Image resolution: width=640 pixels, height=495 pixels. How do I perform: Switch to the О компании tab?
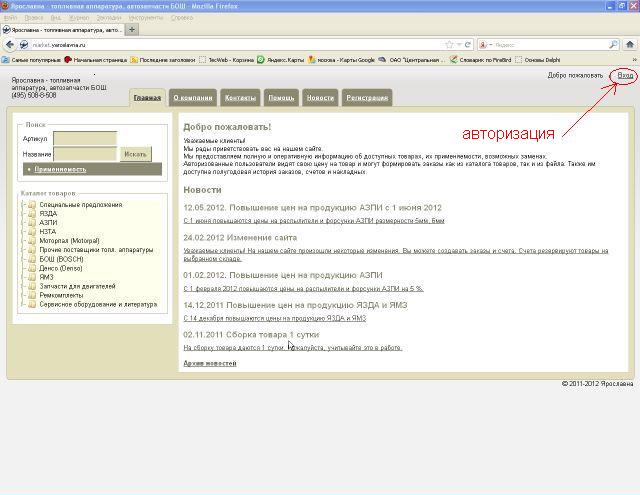point(192,98)
